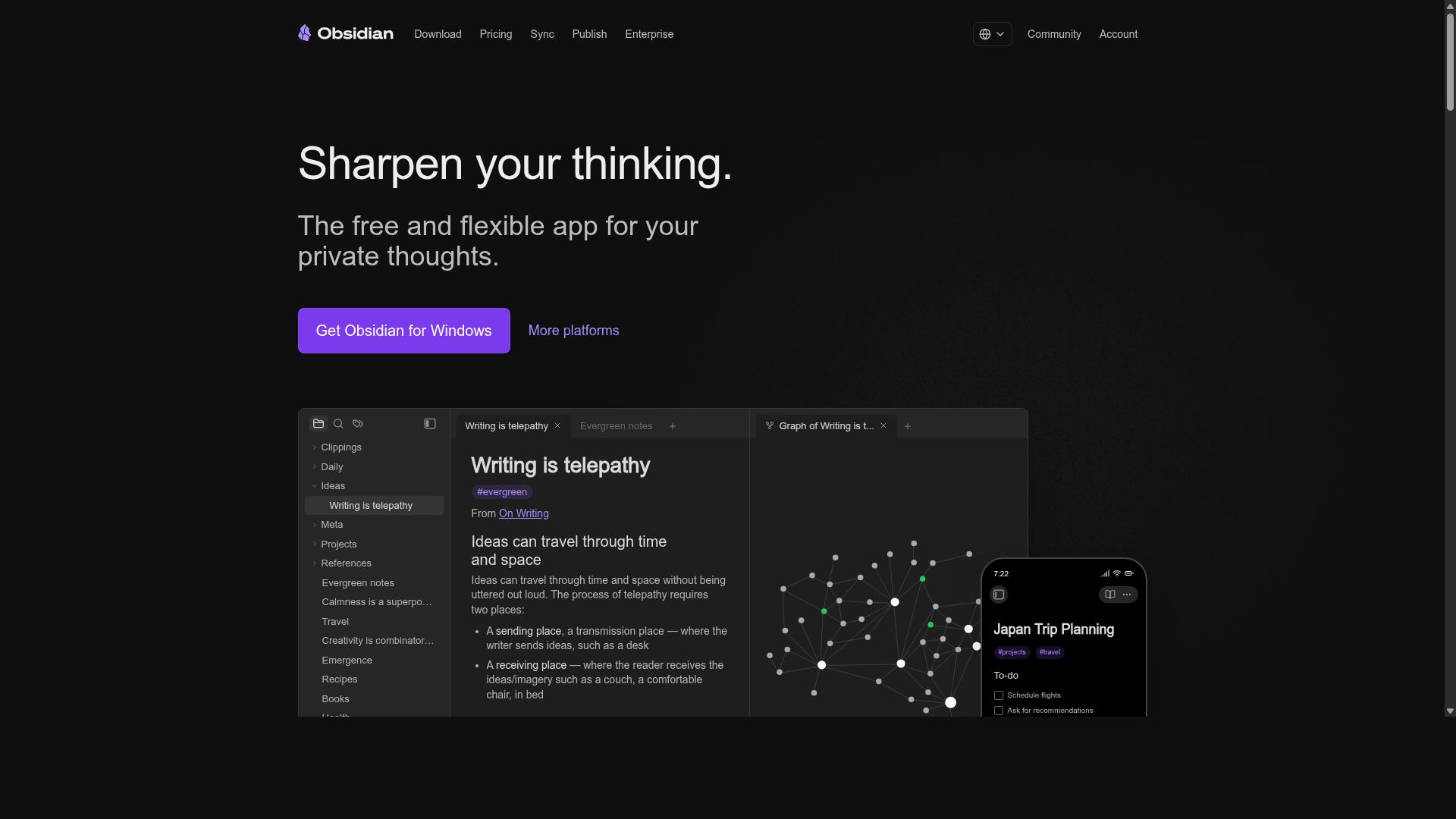Screen dimensions: 1456x819
Task: Switch to the Evergreen notes tab
Action: (616, 426)
